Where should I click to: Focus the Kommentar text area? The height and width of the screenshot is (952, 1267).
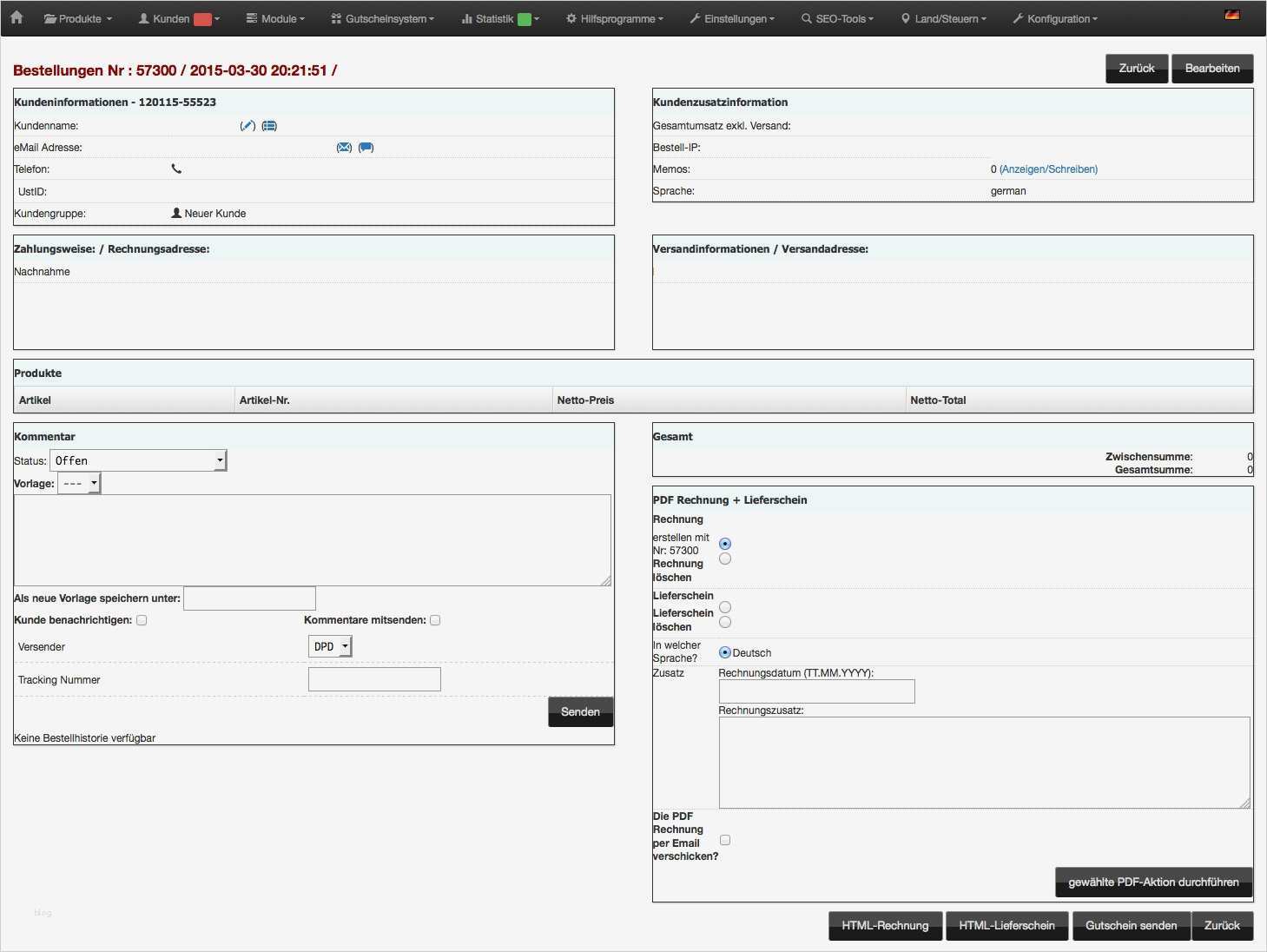[x=313, y=540]
